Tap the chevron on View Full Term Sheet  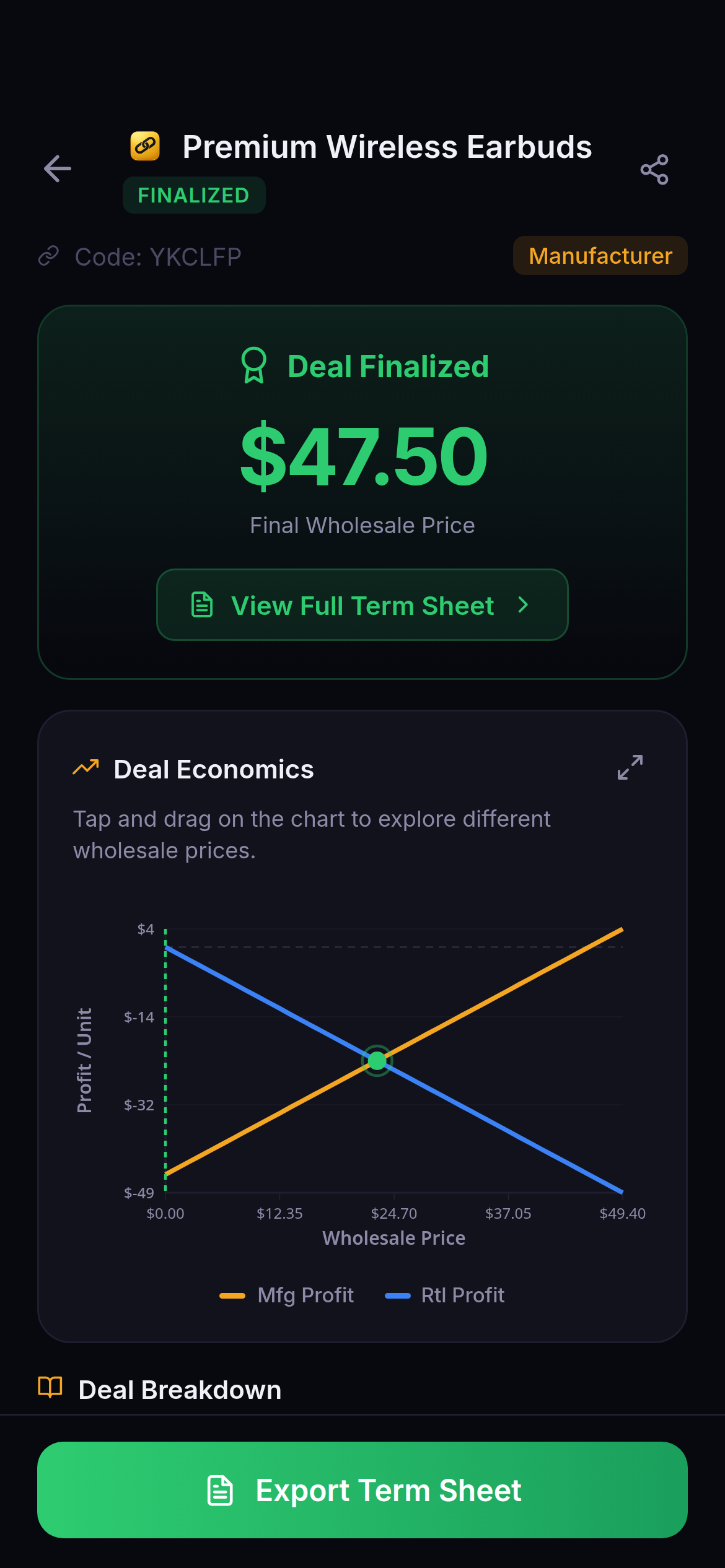[523, 605]
